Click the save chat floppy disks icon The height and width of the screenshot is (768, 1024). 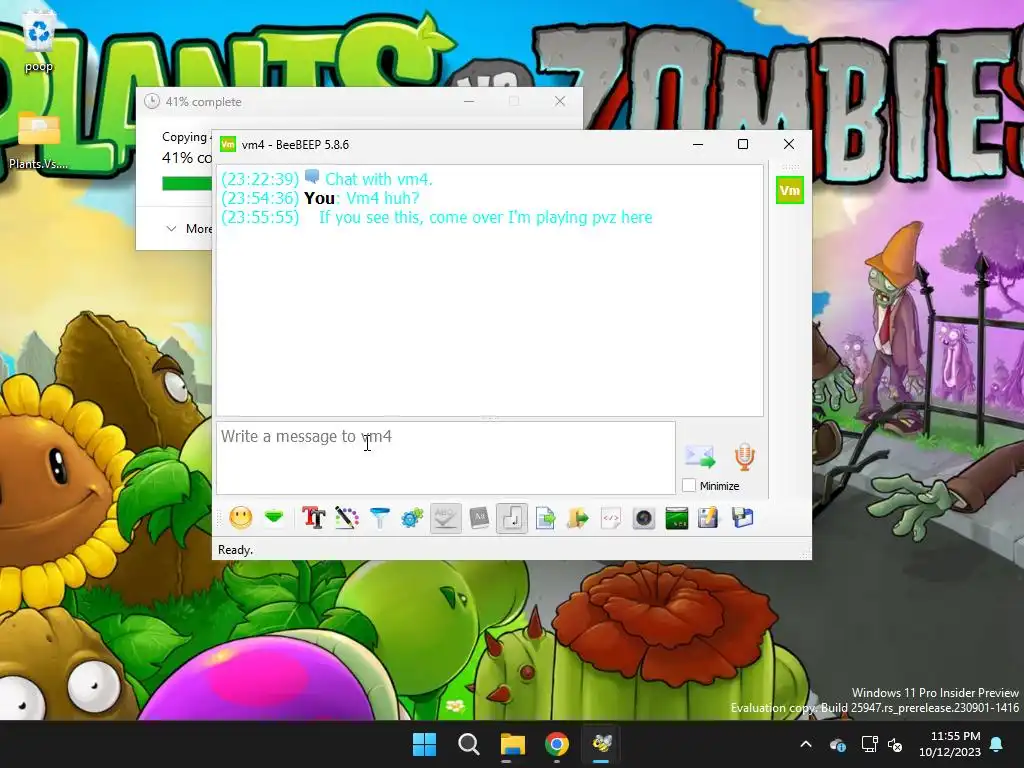pos(742,518)
